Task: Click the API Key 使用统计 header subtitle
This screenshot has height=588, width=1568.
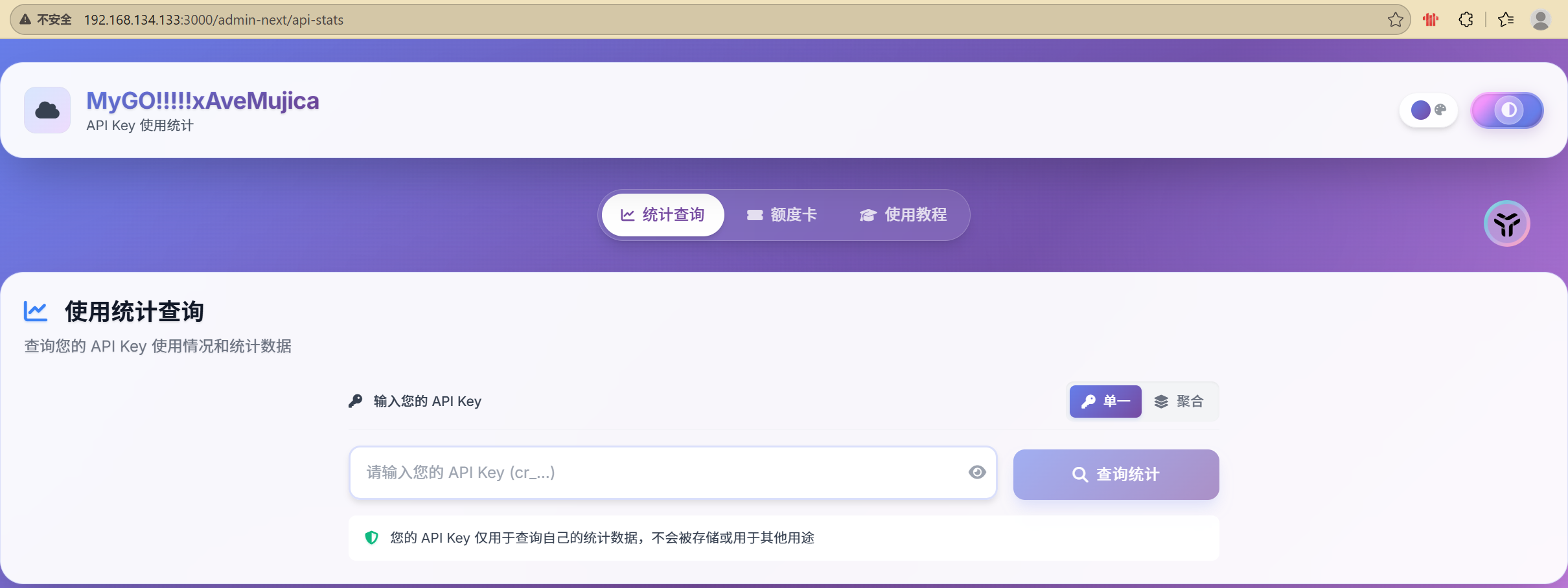Action: pyautogui.click(x=140, y=126)
